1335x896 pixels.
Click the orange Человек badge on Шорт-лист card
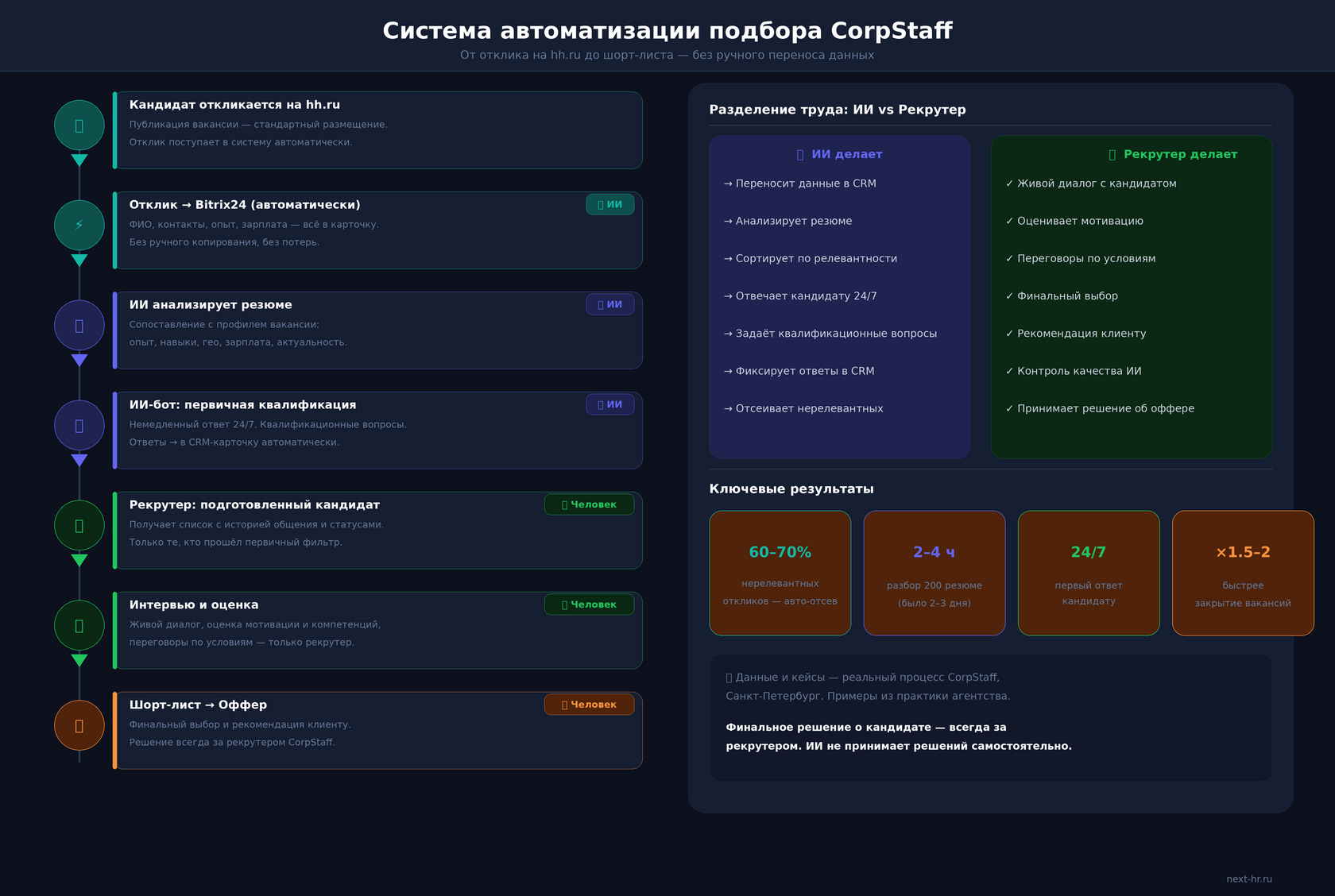(589, 705)
